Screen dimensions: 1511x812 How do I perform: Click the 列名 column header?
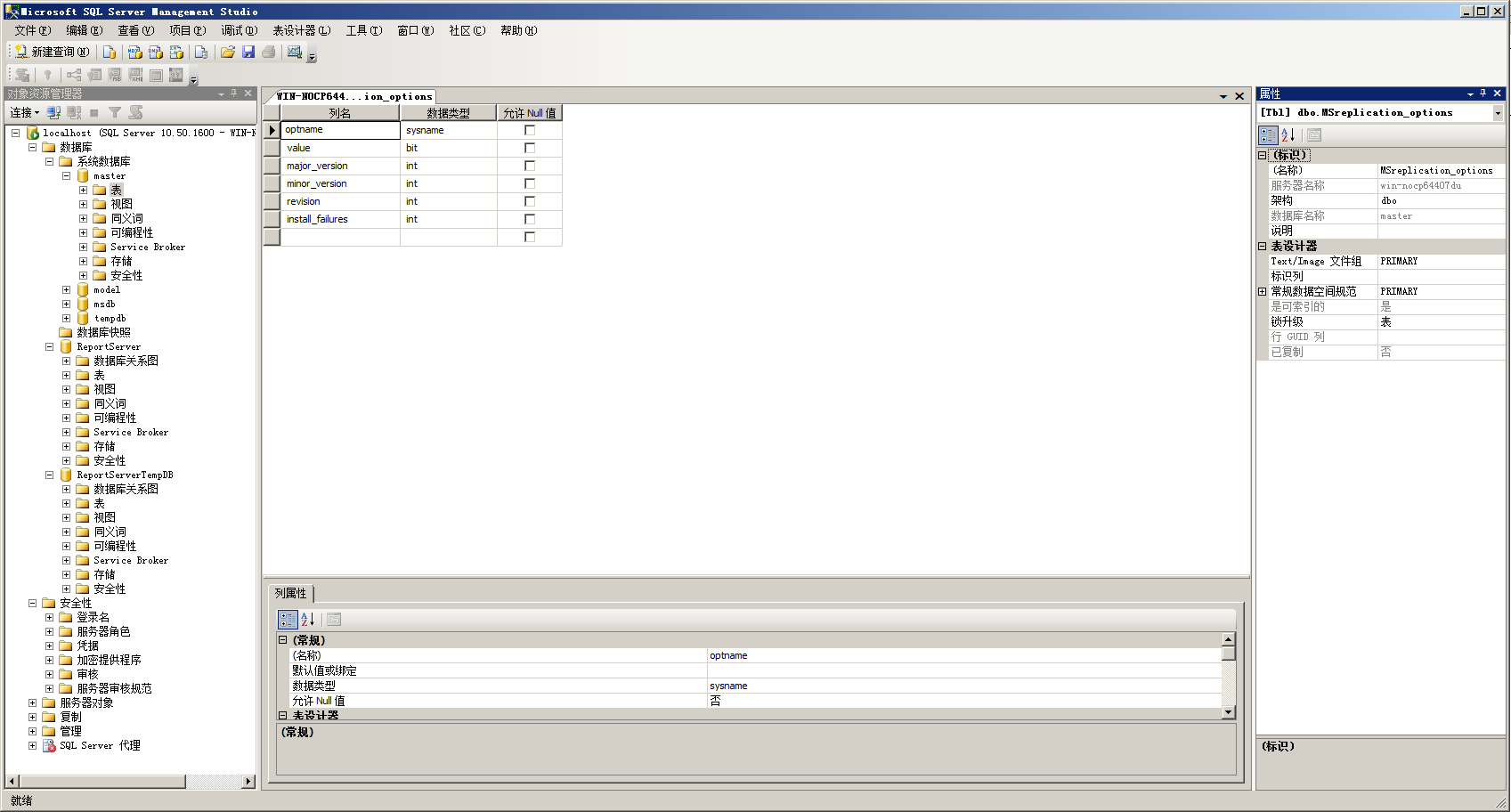point(340,113)
